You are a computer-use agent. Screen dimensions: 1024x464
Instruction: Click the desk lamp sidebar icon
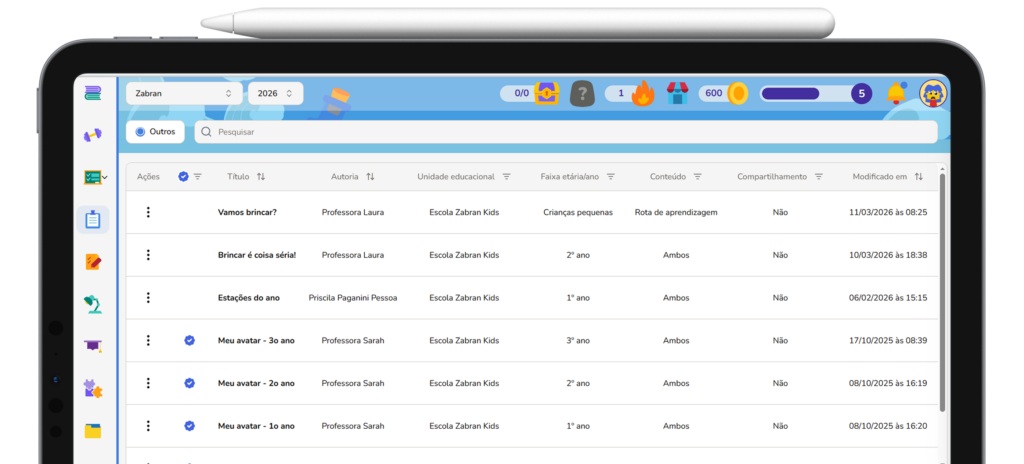93,304
